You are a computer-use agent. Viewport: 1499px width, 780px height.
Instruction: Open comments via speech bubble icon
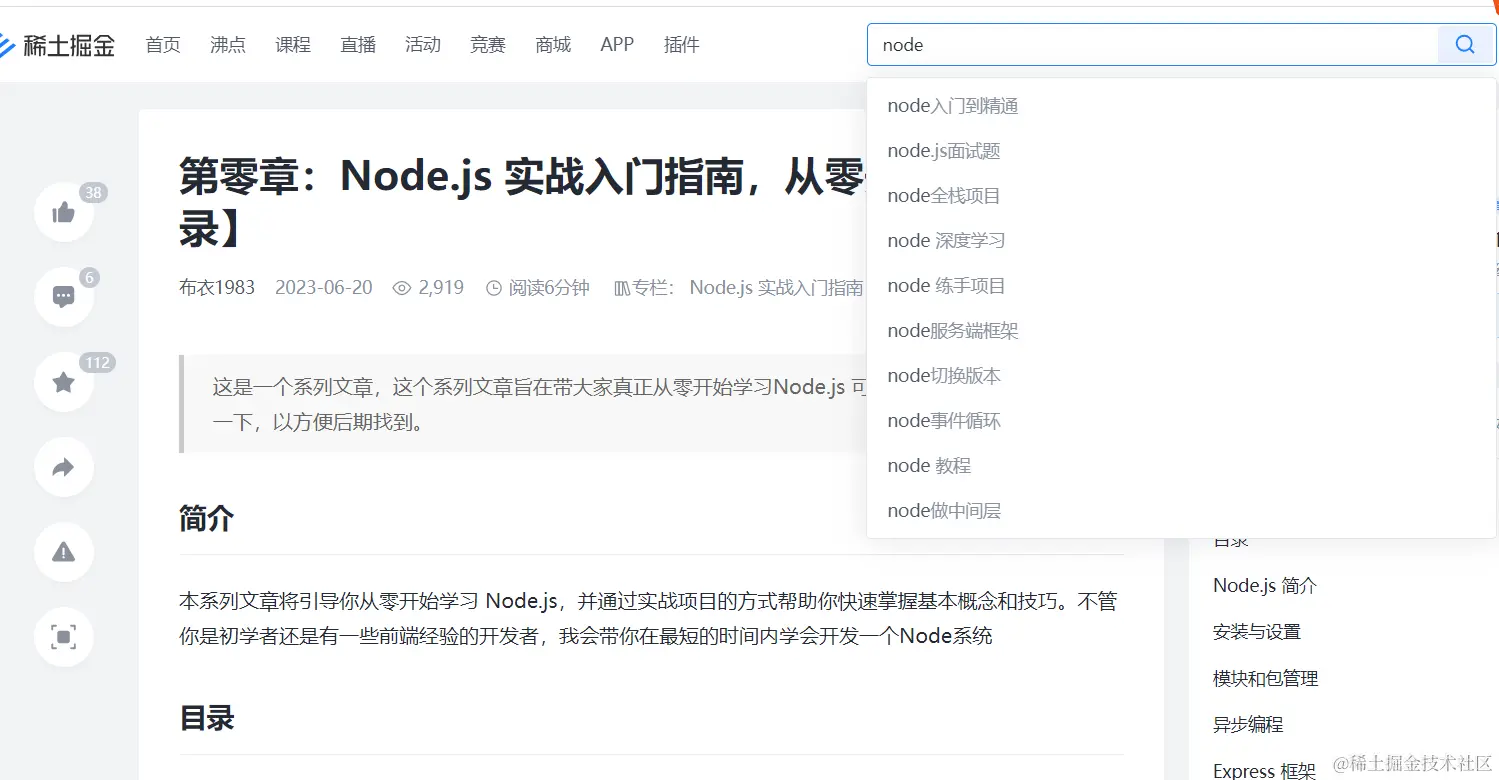(x=64, y=297)
